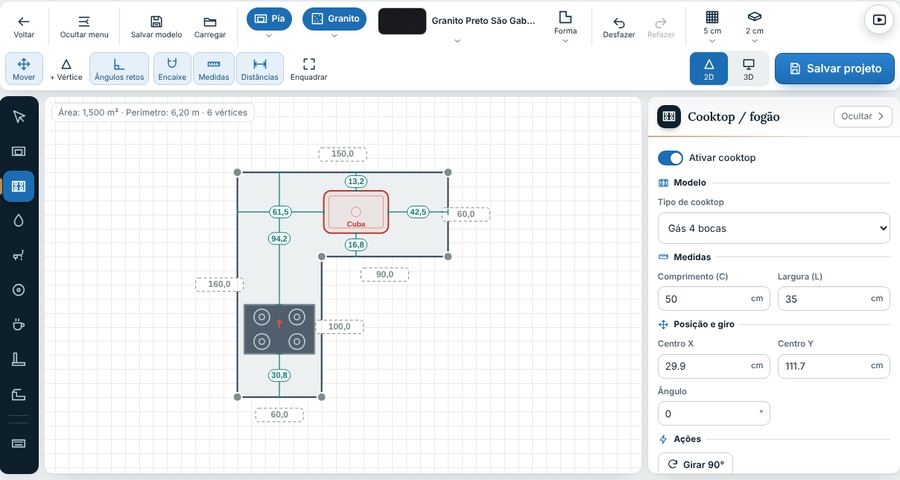Toggle Medidas display
The height and width of the screenshot is (480, 900).
pyautogui.click(x=214, y=69)
